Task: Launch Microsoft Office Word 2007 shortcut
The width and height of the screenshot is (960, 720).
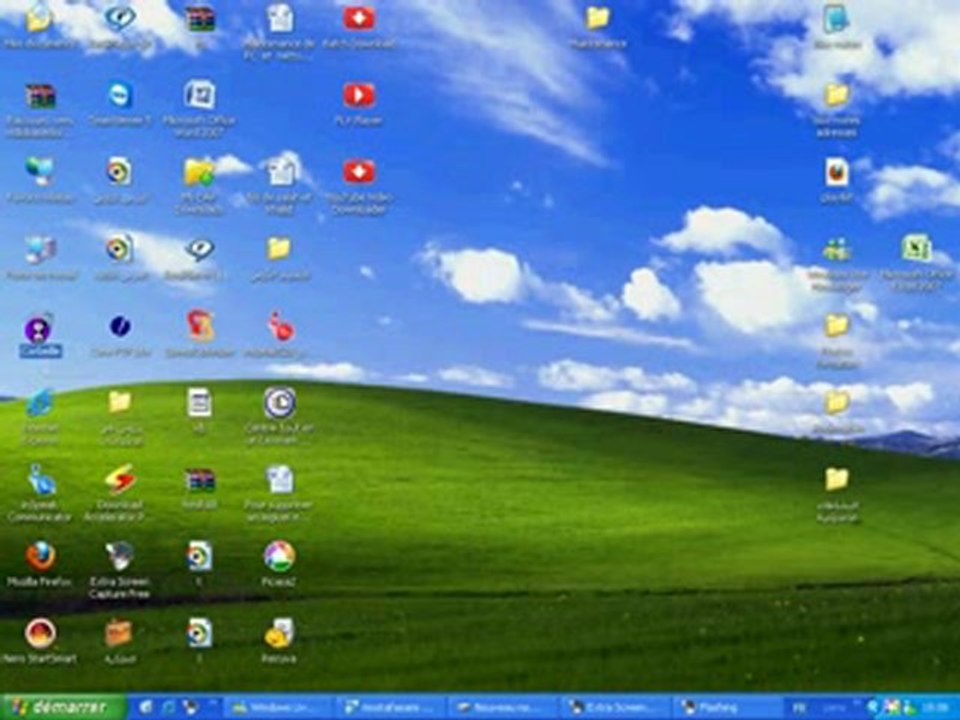Action: (x=200, y=108)
